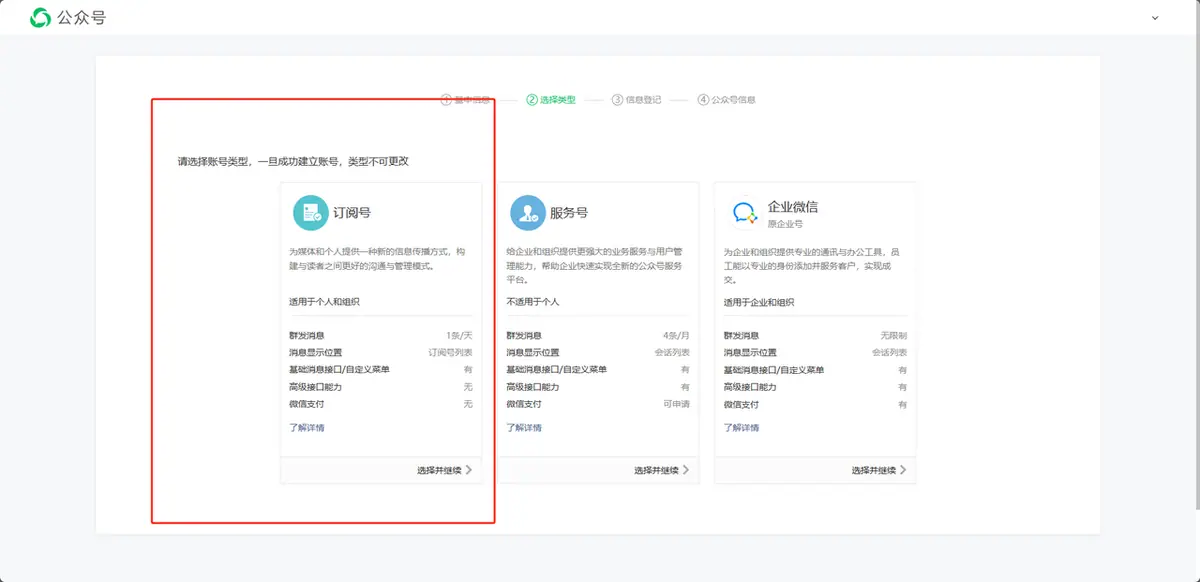Click 基础消息接口/自定义菜单 label in 服务号 card
1200x582 pixels.
click(x=556, y=370)
